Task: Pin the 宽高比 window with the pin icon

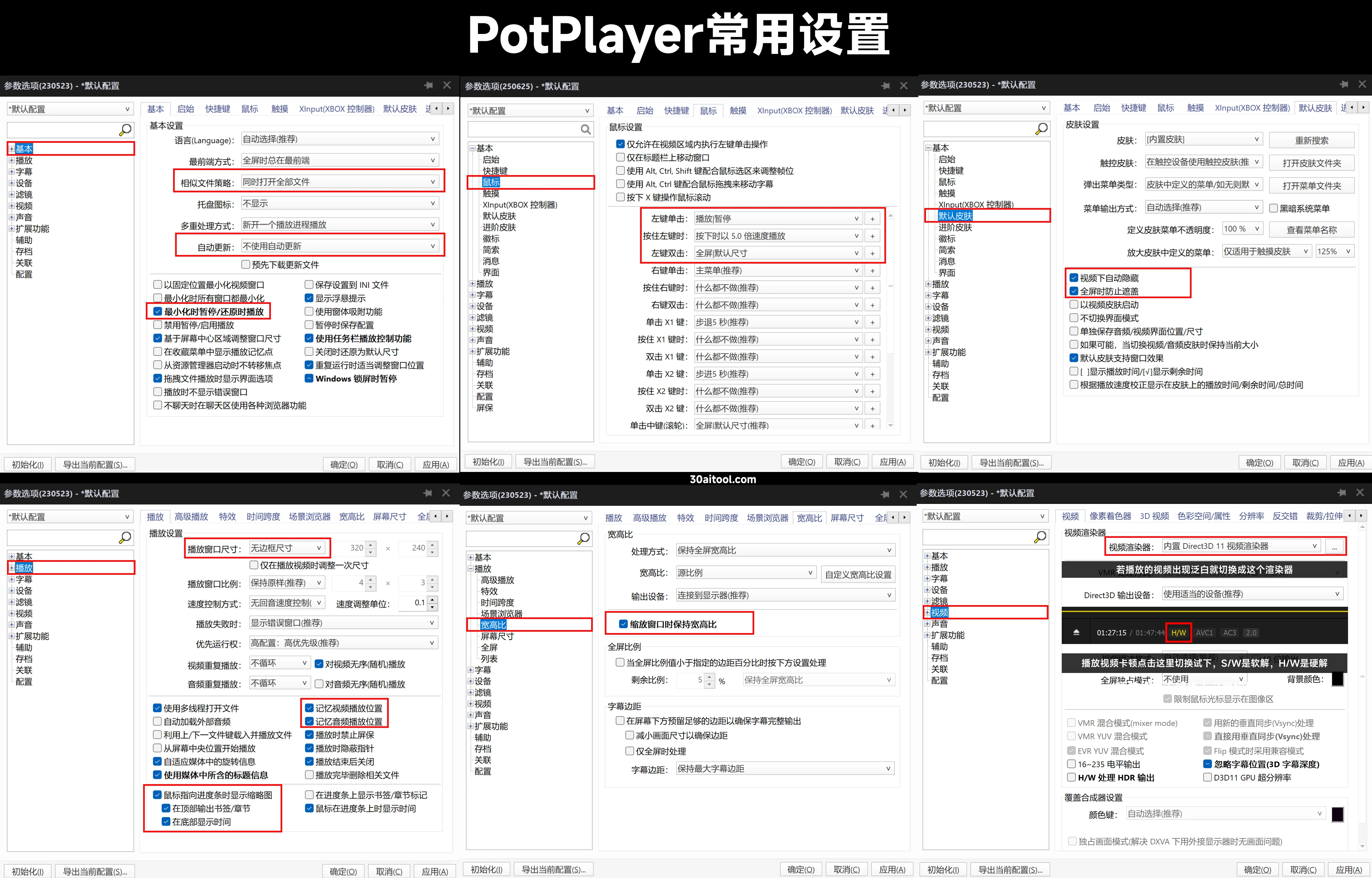Action: [x=885, y=494]
